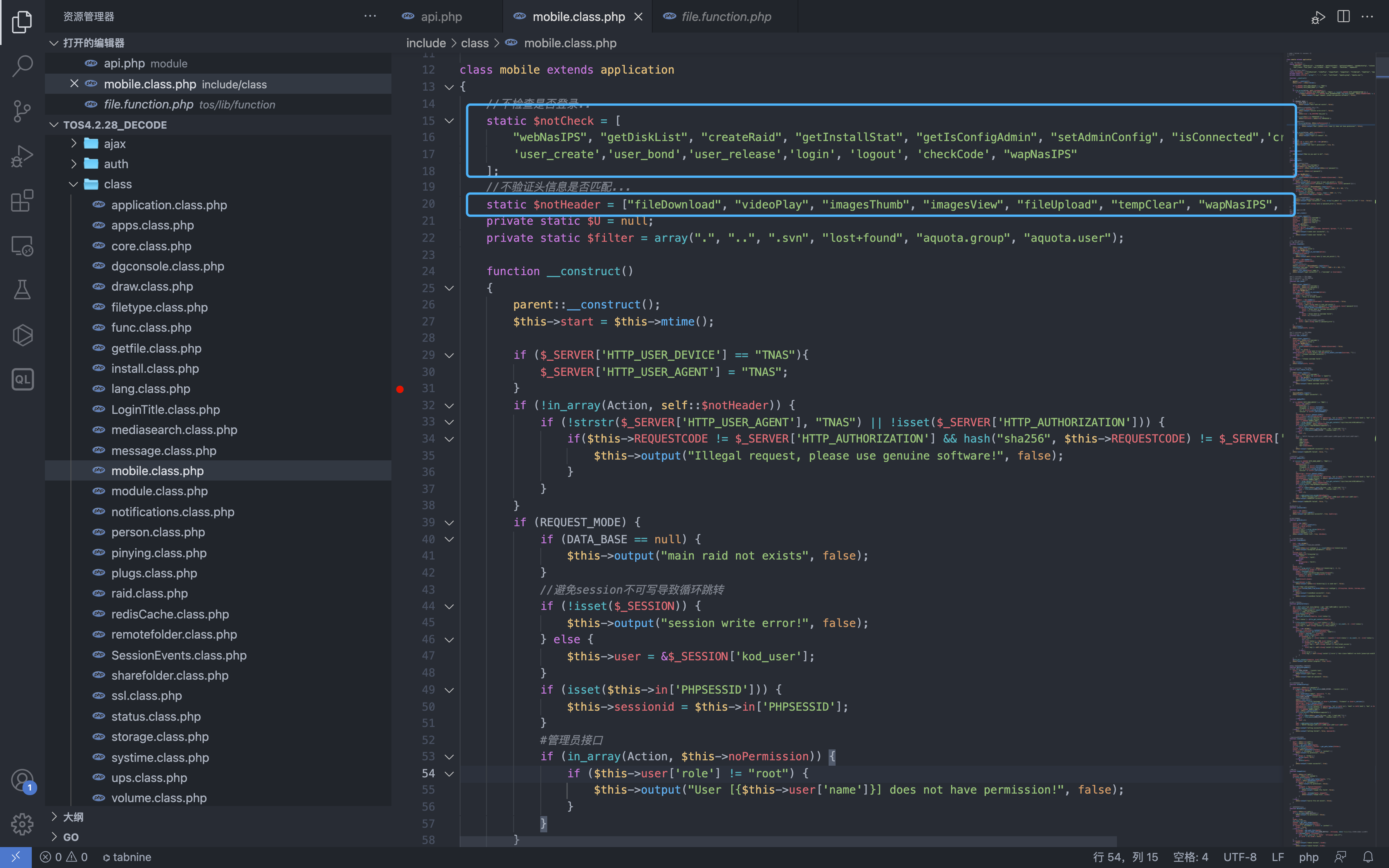Toggle tabnine status bar item
Viewport: 1389px width, 868px height.
127,856
